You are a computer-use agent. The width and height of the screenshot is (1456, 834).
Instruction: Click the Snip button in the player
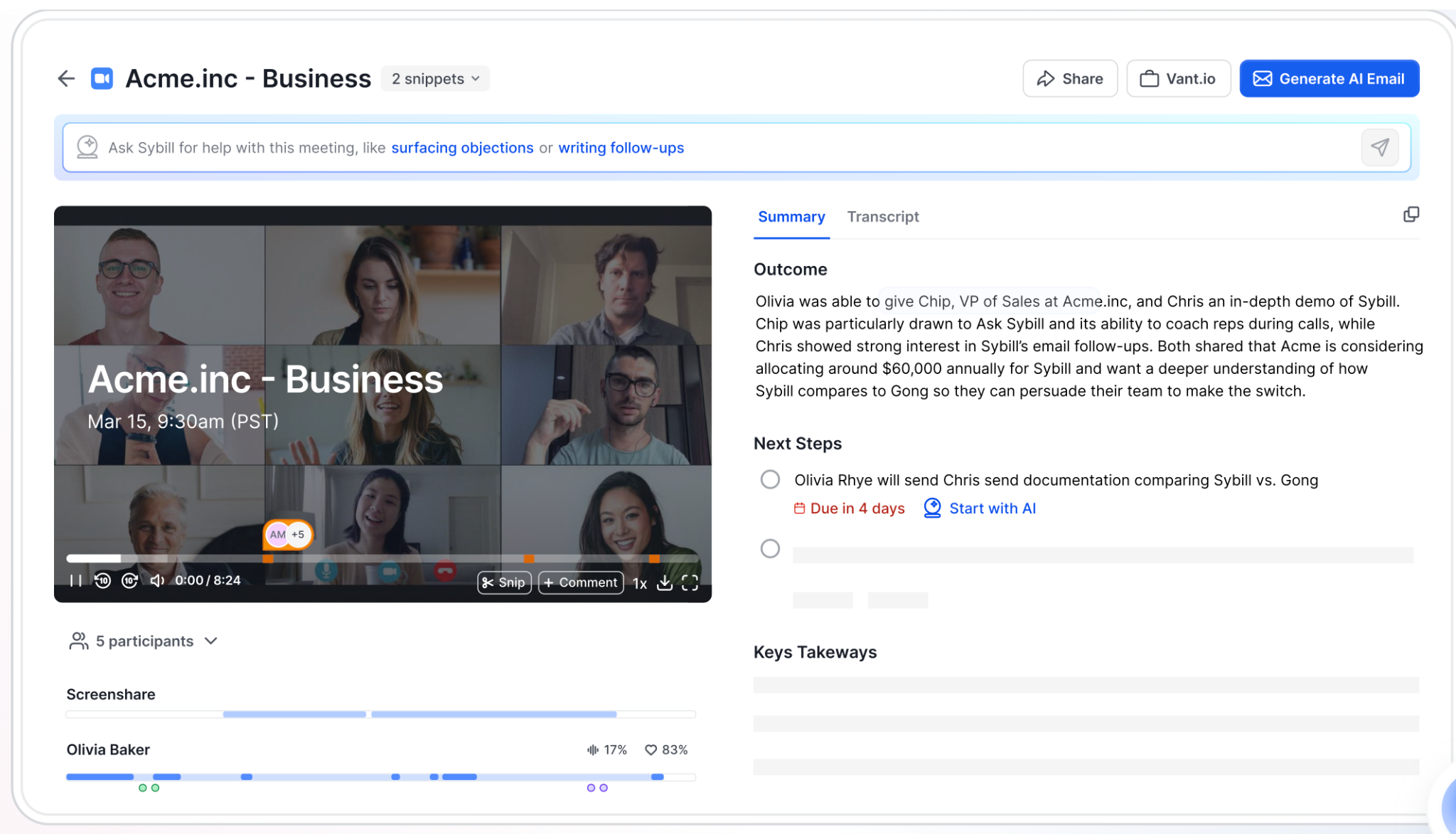coord(504,582)
